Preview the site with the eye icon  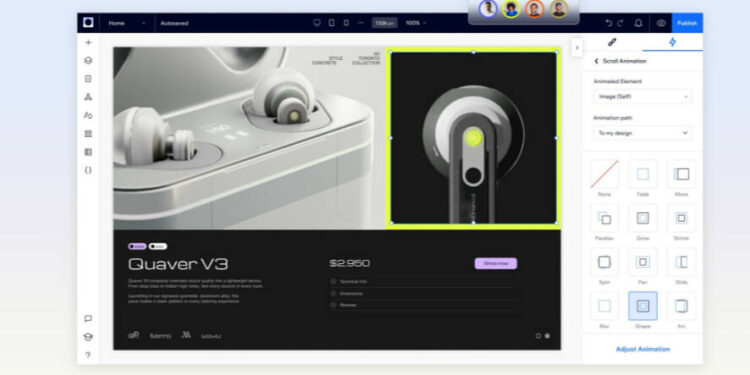(661, 22)
